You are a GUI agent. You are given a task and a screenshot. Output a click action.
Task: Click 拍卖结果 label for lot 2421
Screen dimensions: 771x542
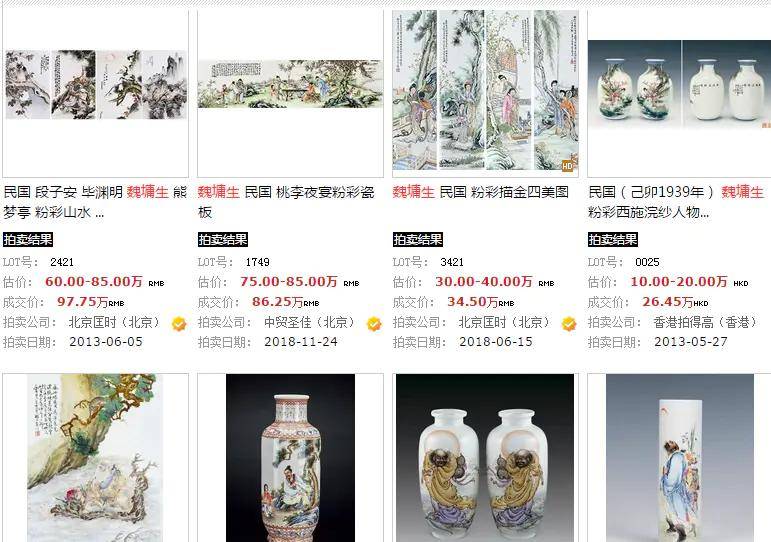click(28, 240)
